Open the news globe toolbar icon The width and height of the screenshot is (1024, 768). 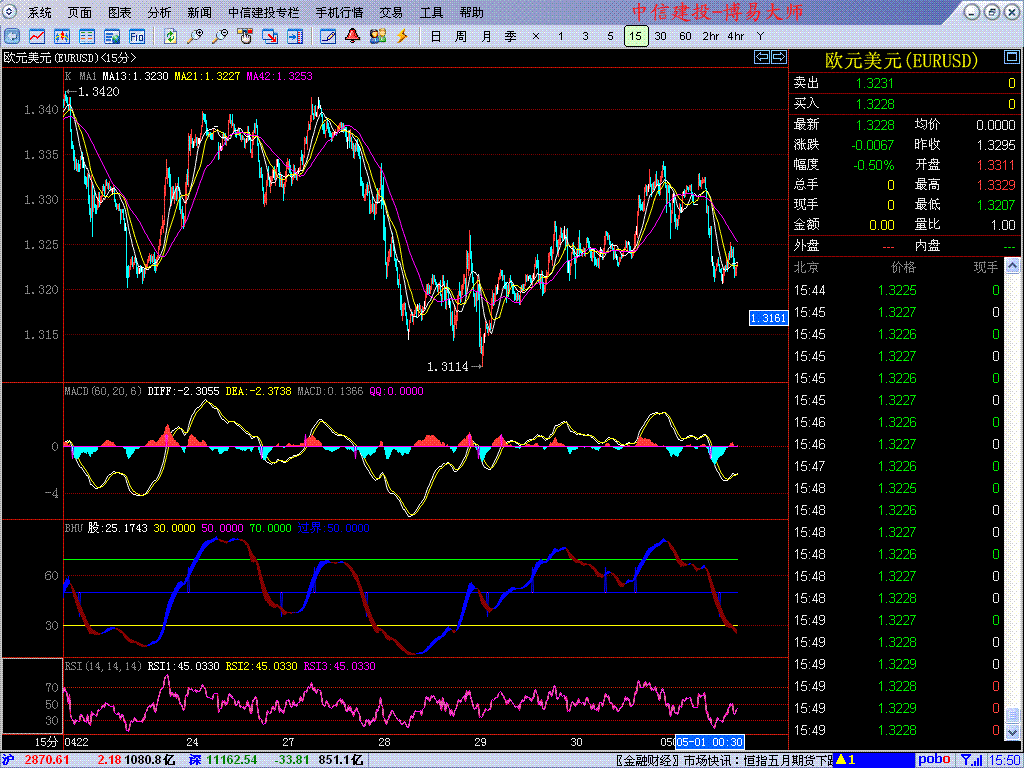(x=112, y=36)
